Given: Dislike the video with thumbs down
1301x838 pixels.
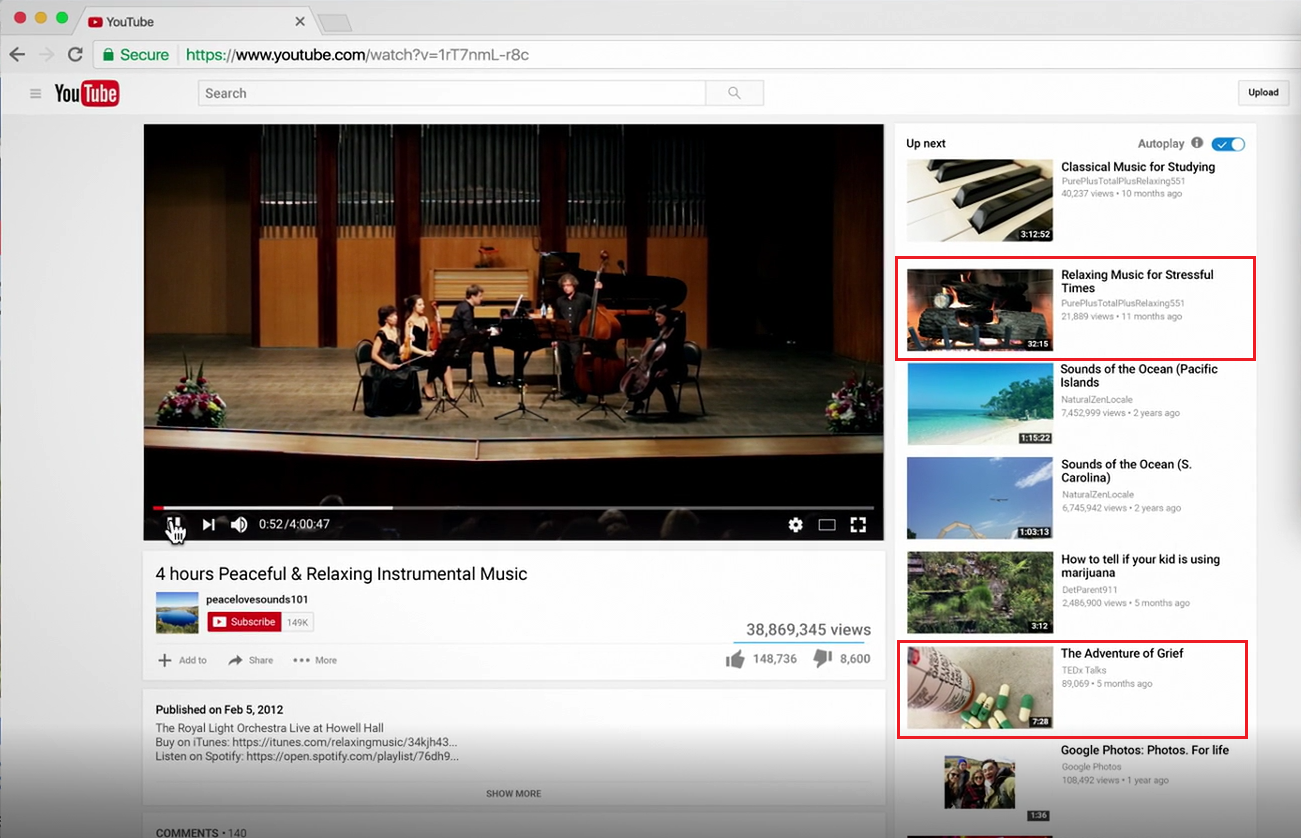Looking at the screenshot, I should click(x=822, y=659).
